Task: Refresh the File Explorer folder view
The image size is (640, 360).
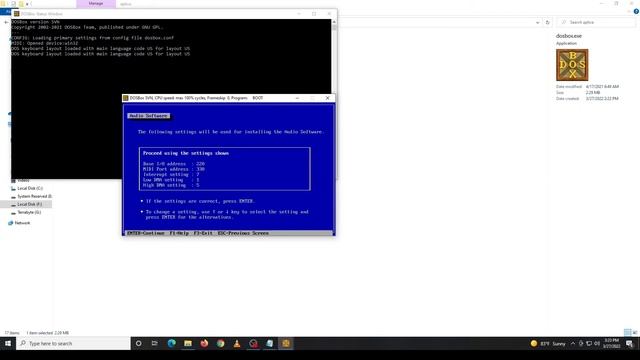Action: tap(548, 22)
